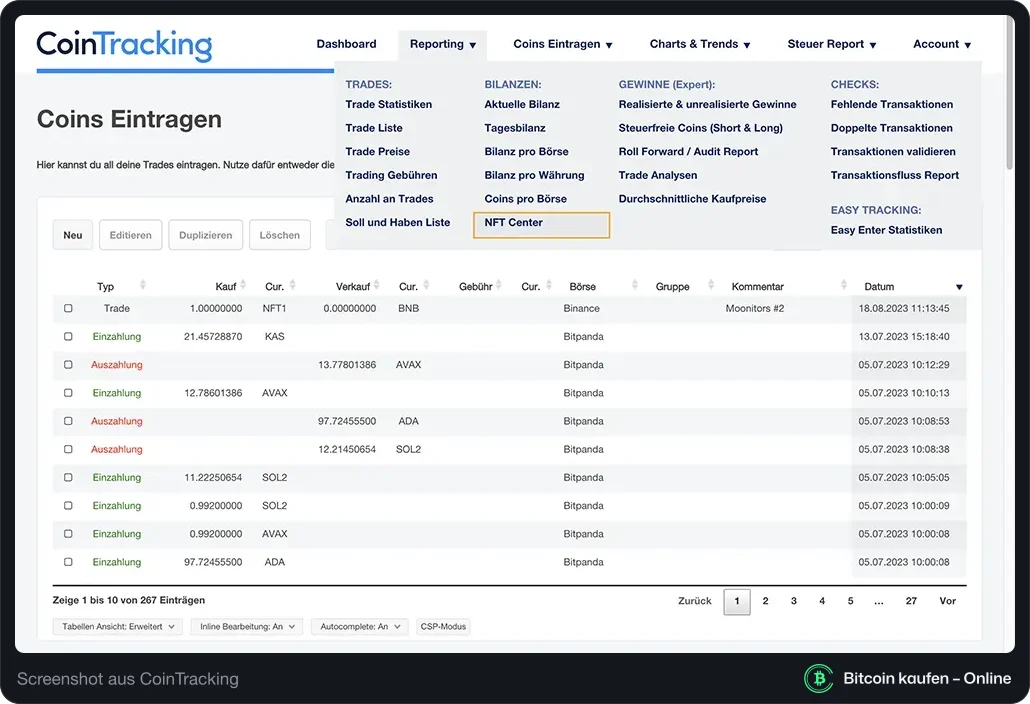This screenshot has height=704, width=1030.
Task: Click the CoinTracking logo
Action: click(124, 45)
